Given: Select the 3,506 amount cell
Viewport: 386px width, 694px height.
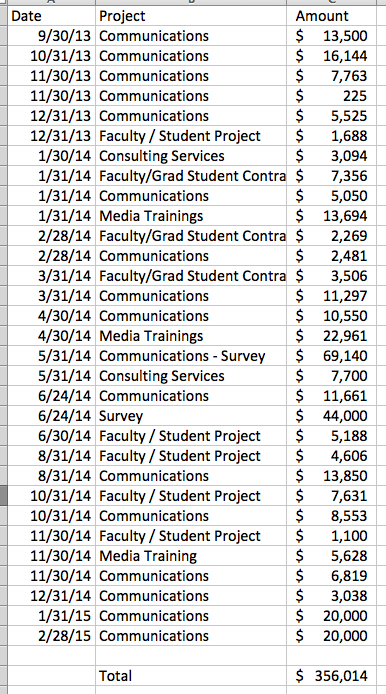Looking at the screenshot, I should 331,276.
